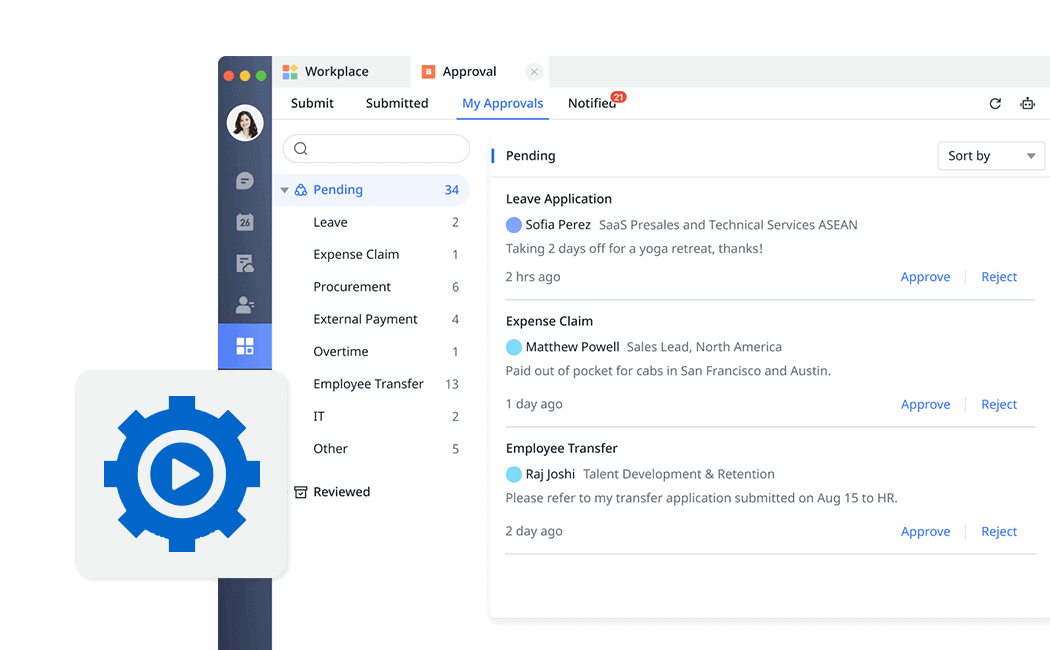Open the Sort by dropdown
The height and width of the screenshot is (650, 1050).
coord(991,156)
